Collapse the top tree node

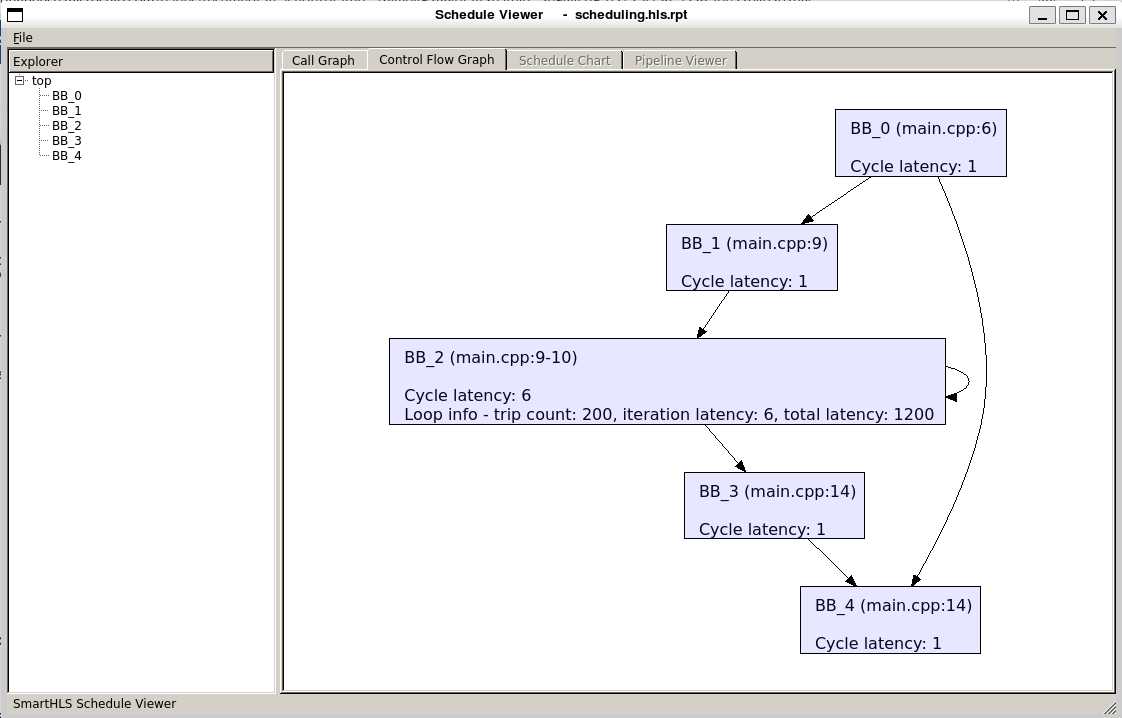(x=19, y=81)
